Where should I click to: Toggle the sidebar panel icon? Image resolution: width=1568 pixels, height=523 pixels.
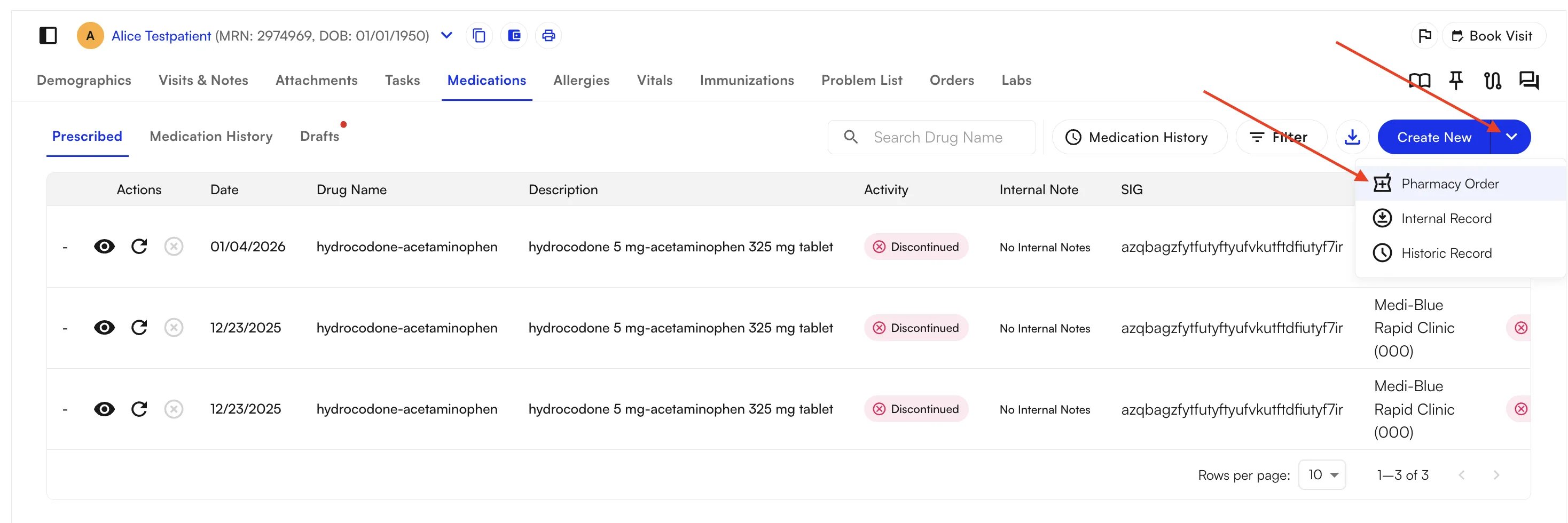48,35
